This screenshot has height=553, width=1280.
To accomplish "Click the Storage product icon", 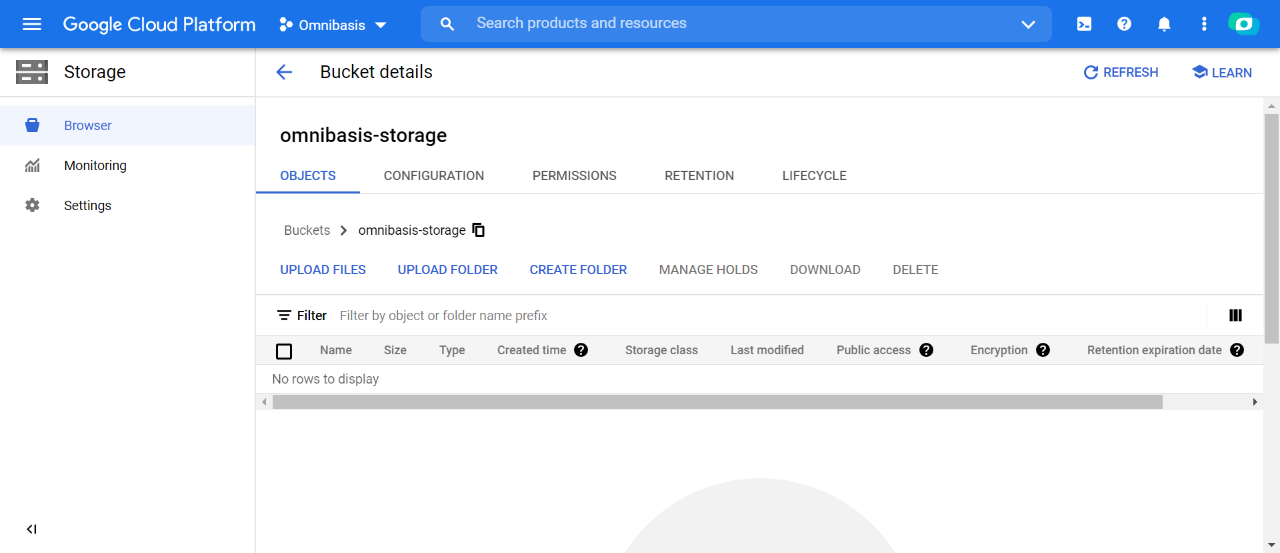I will point(32,72).
